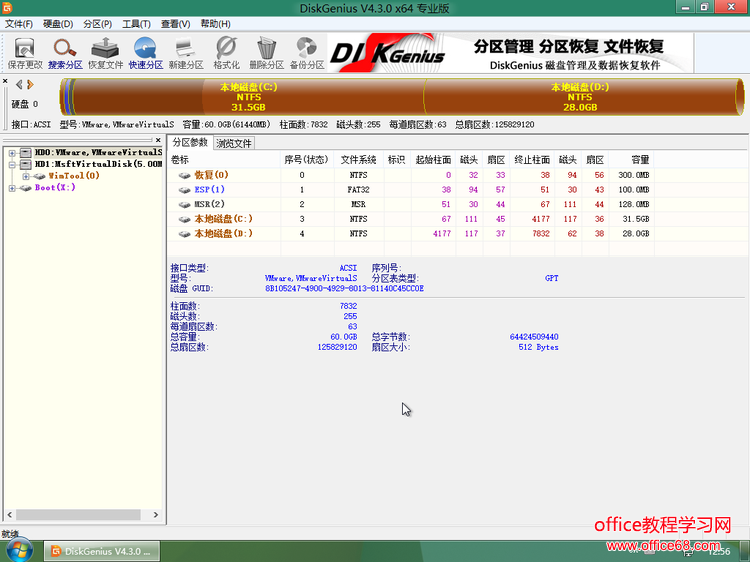Viewport: 750px width, 562px height.
Task: Open the Windows Start orb
Action: point(20,550)
